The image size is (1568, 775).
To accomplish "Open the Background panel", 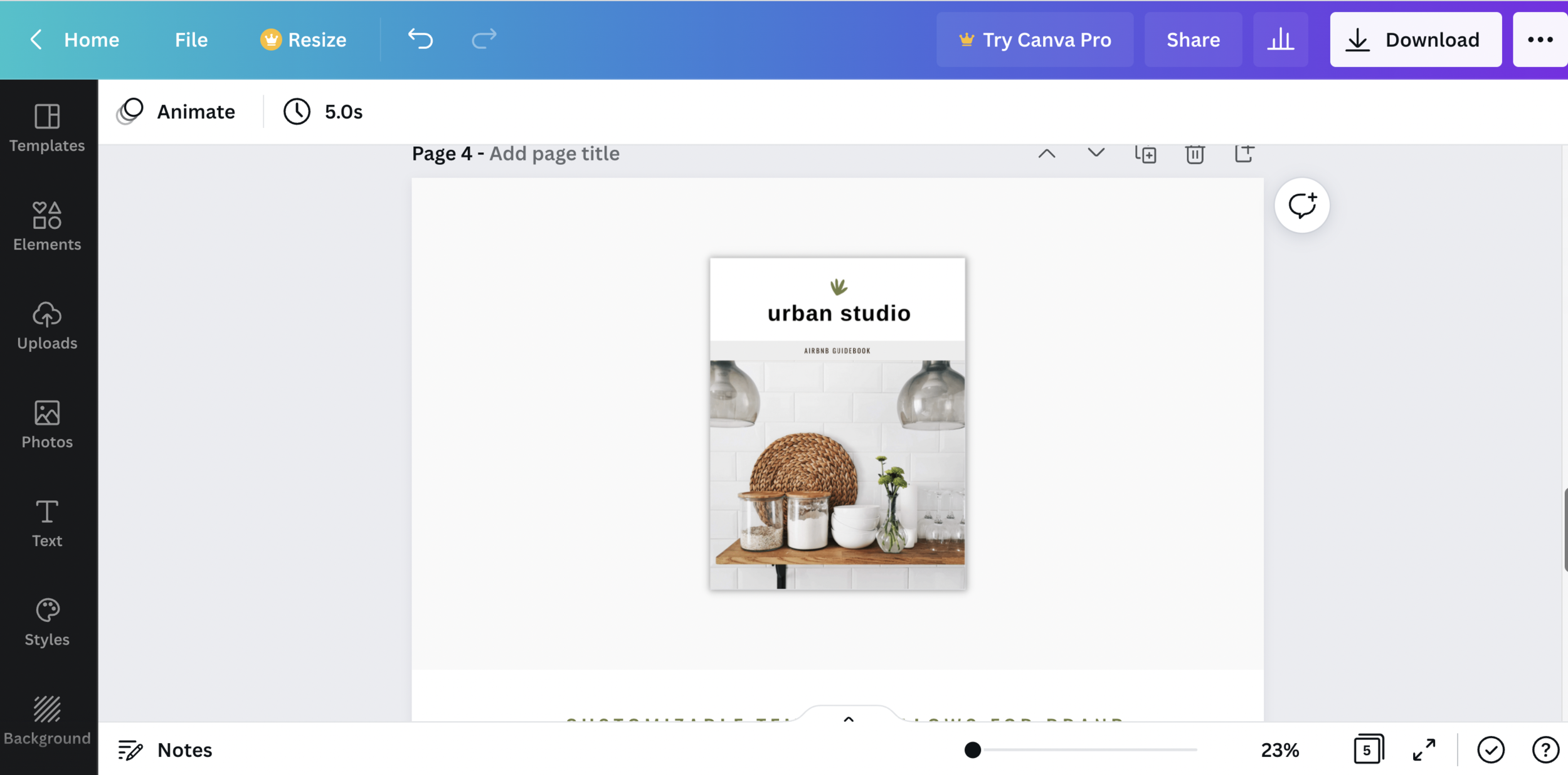I will click(x=47, y=720).
